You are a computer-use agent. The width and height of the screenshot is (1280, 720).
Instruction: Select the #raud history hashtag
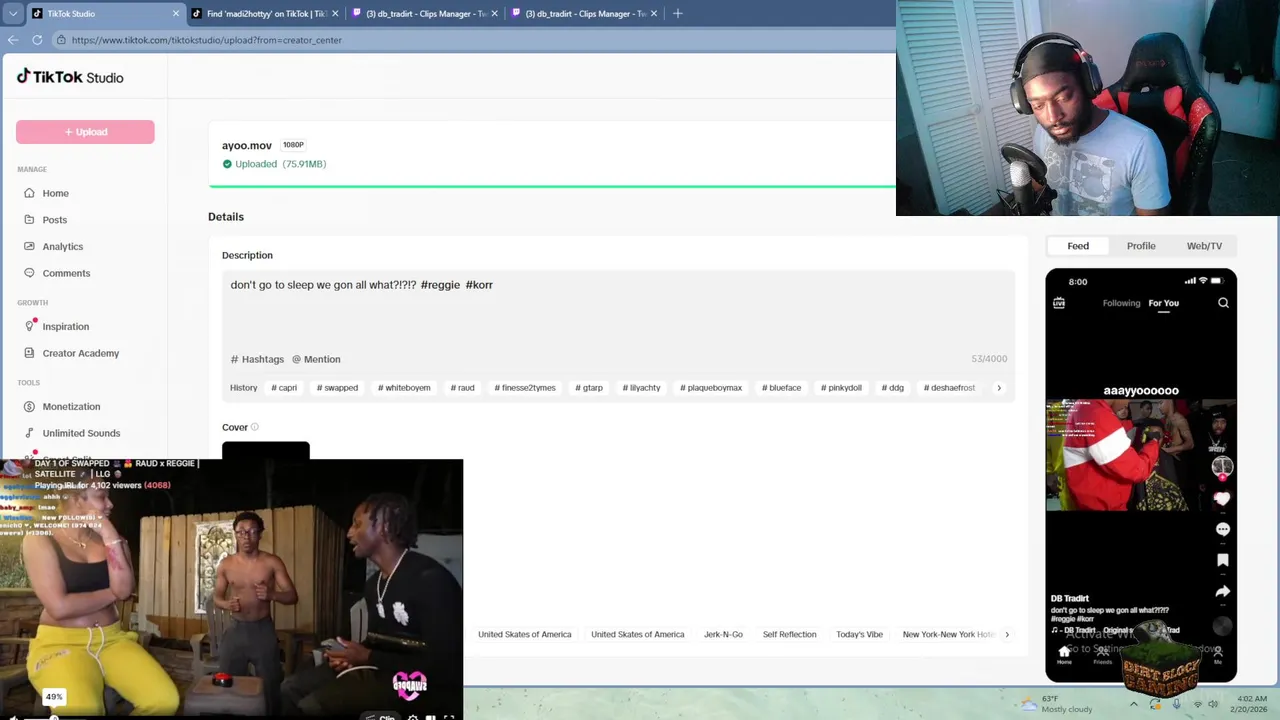[x=462, y=388]
